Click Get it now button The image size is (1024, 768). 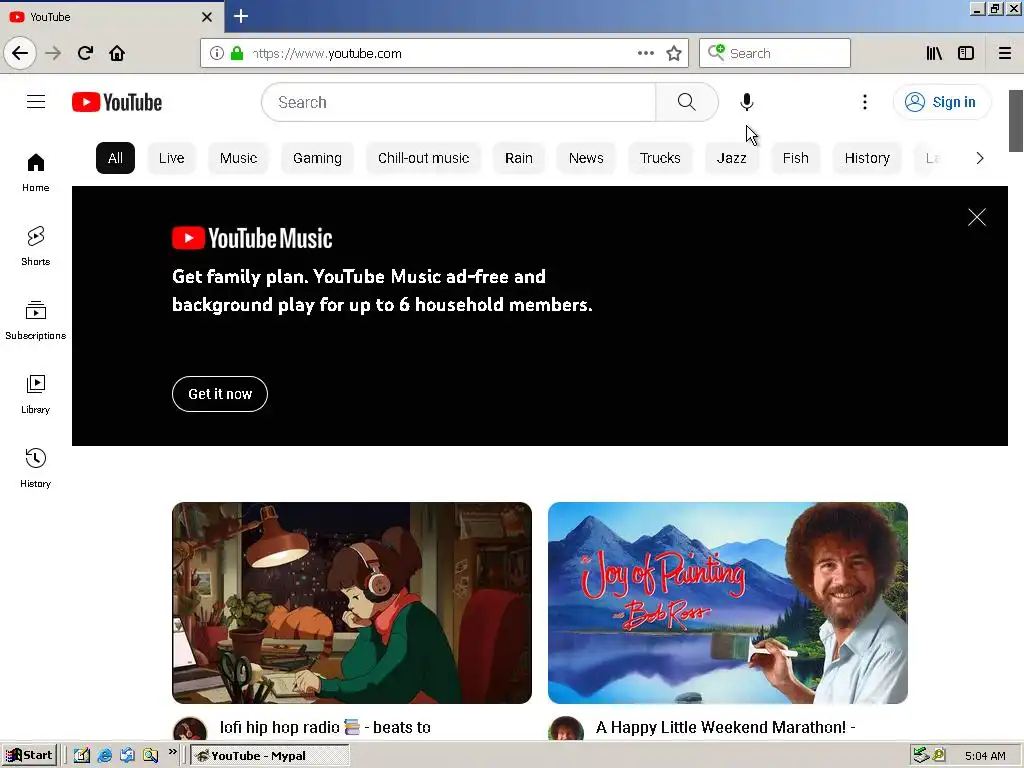[x=220, y=394]
